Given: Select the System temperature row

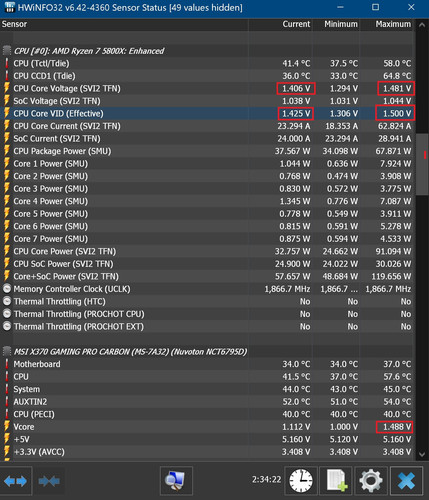Looking at the screenshot, I should (x=207, y=389).
